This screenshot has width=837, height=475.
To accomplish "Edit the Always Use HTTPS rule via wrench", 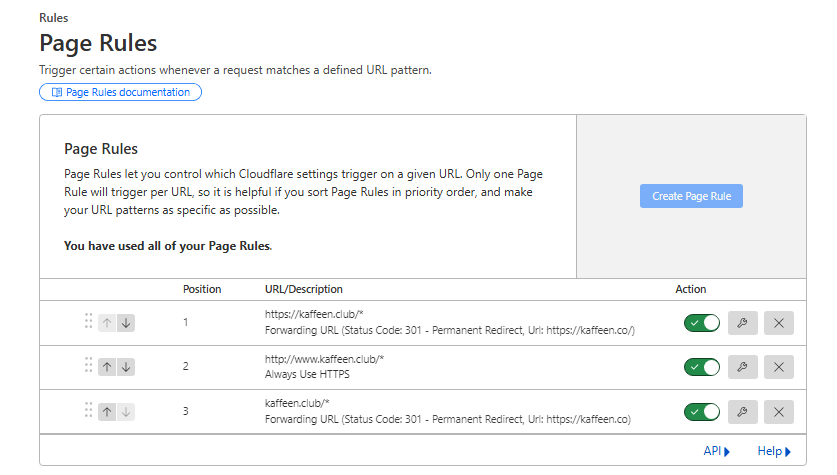I will coord(743,367).
